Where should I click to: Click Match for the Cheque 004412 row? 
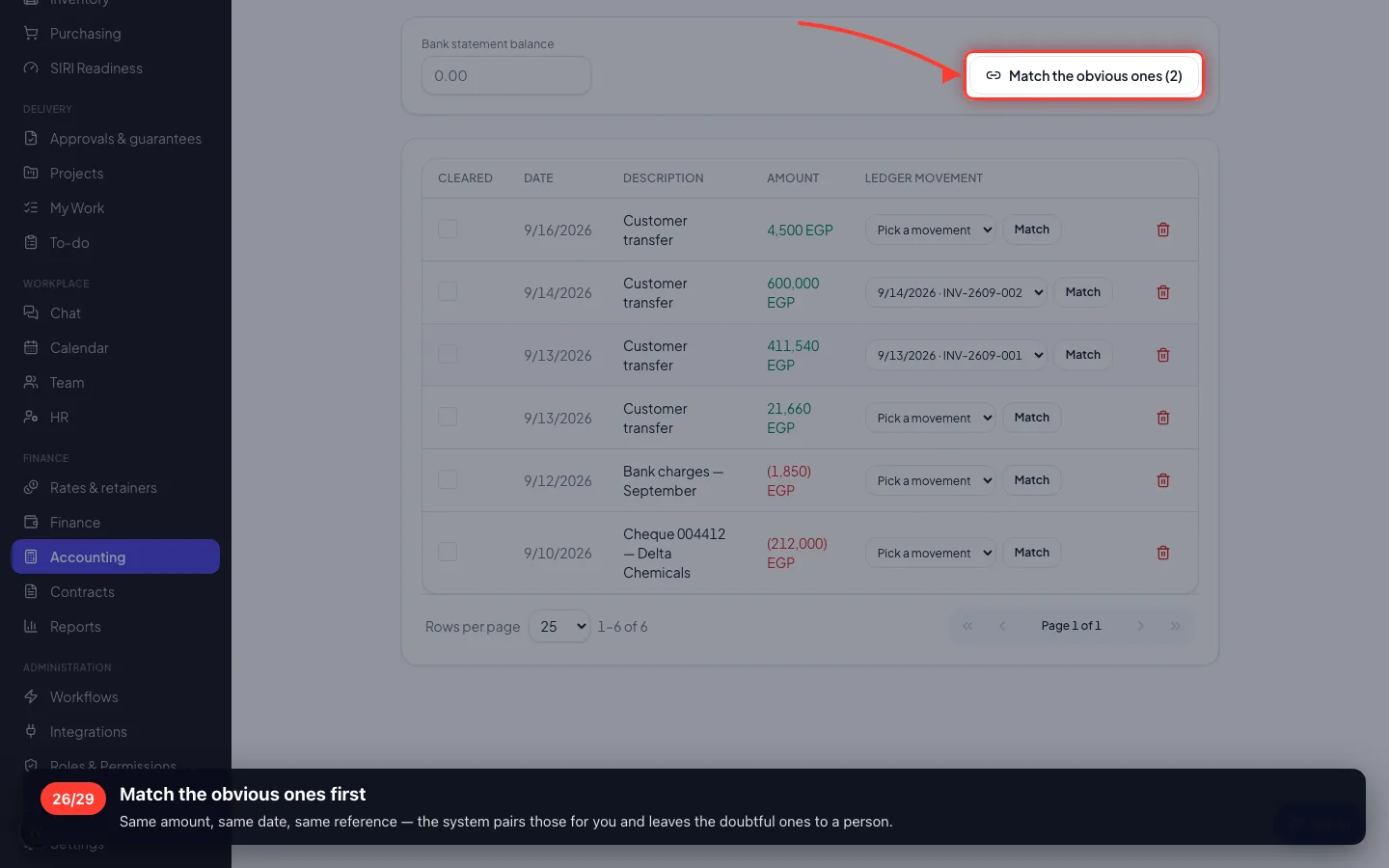pos(1031,553)
